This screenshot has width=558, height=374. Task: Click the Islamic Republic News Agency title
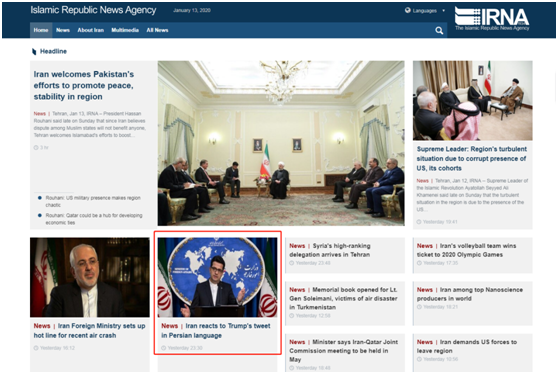93,10
